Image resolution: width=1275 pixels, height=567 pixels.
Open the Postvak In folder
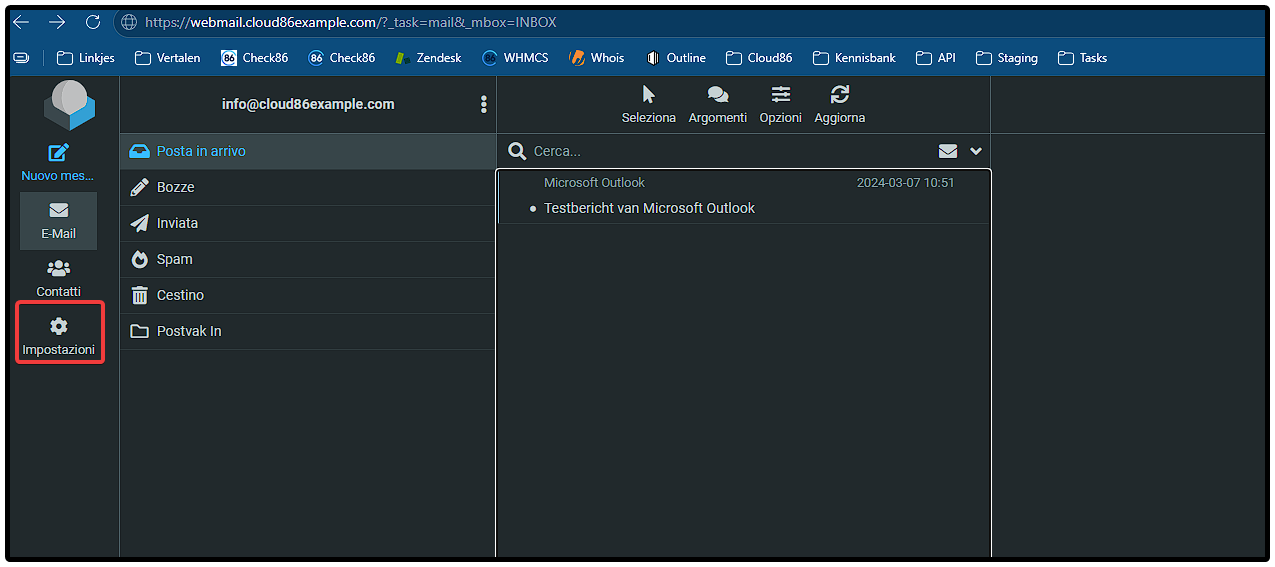[x=308, y=331]
